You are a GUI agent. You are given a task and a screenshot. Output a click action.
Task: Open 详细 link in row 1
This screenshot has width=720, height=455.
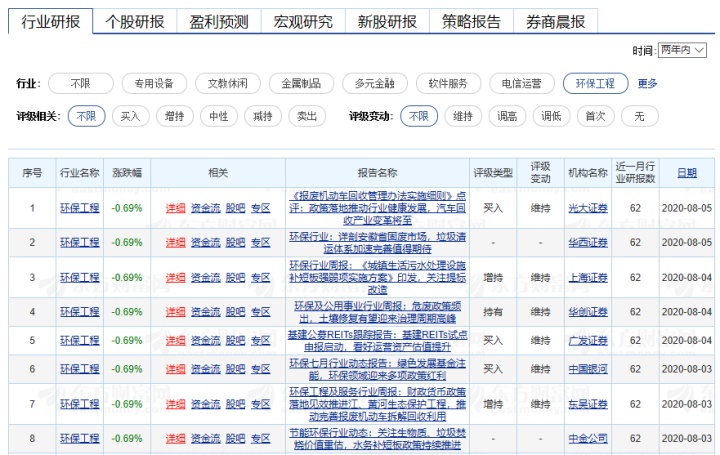(x=176, y=209)
